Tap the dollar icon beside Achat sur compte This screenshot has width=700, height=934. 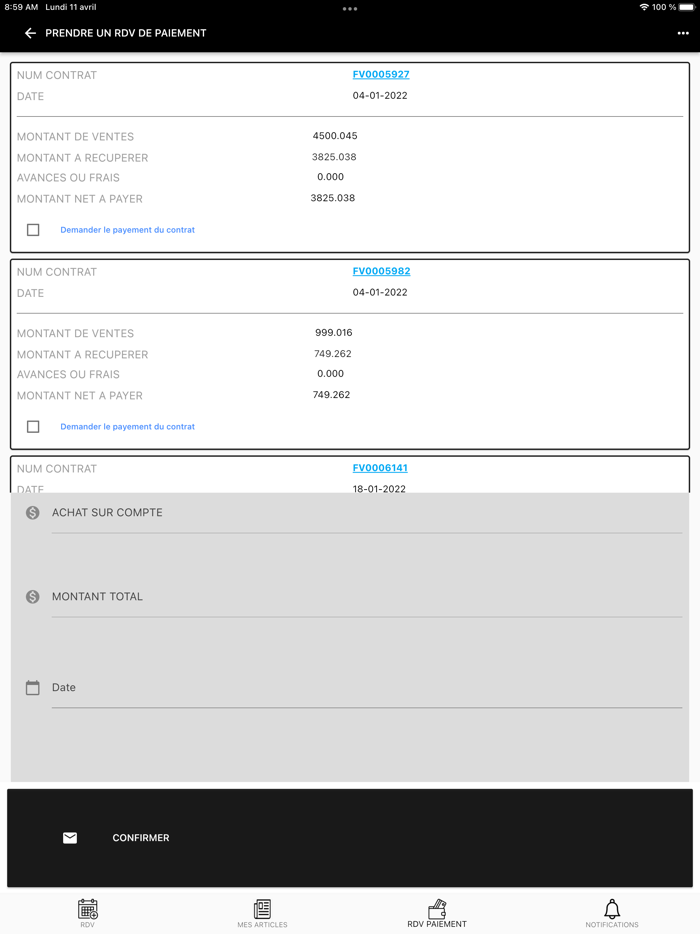pos(33,513)
